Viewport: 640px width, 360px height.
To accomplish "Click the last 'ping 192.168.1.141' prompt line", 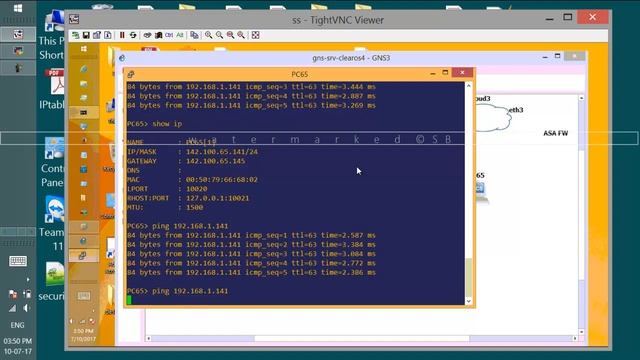I will [178, 291].
